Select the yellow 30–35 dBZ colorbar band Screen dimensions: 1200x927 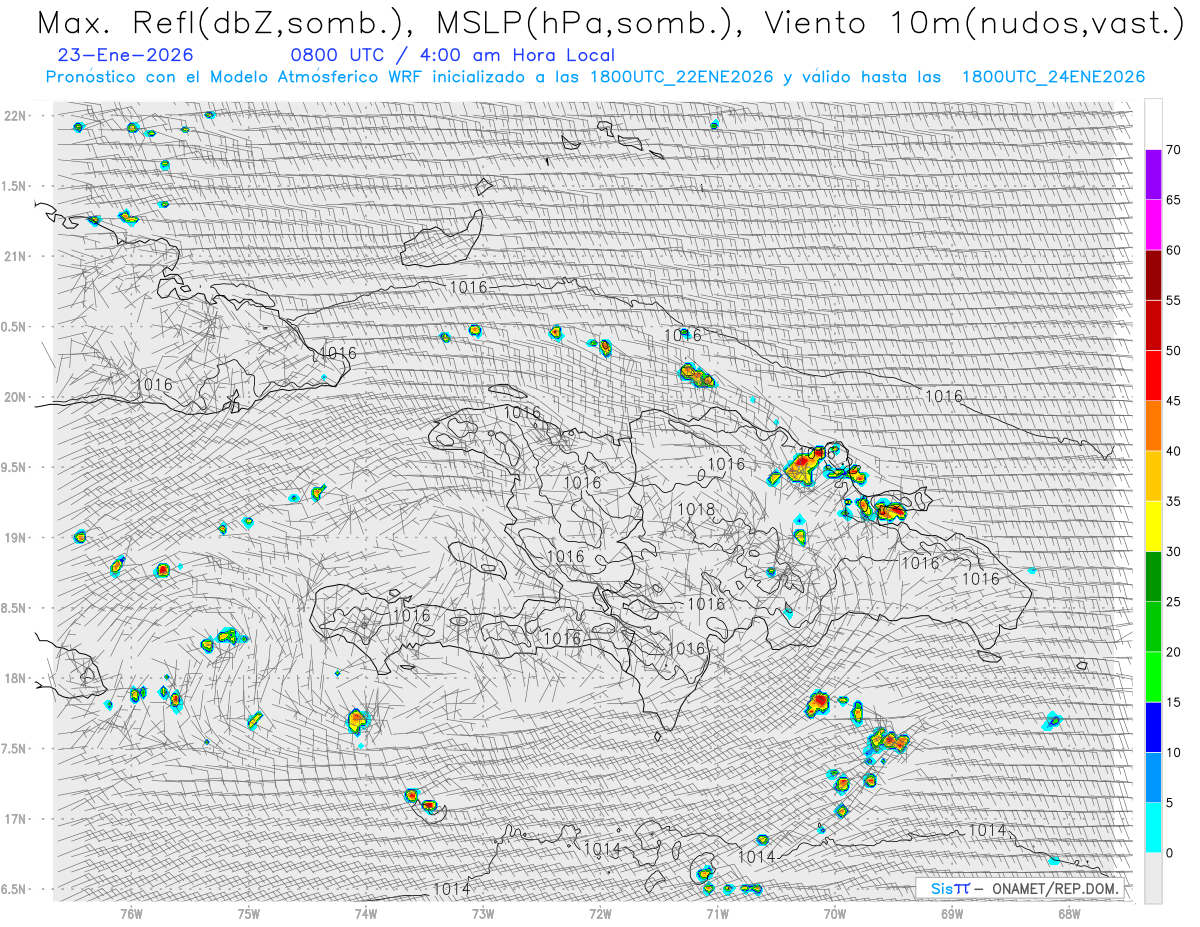pyautogui.click(x=1153, y=526)
